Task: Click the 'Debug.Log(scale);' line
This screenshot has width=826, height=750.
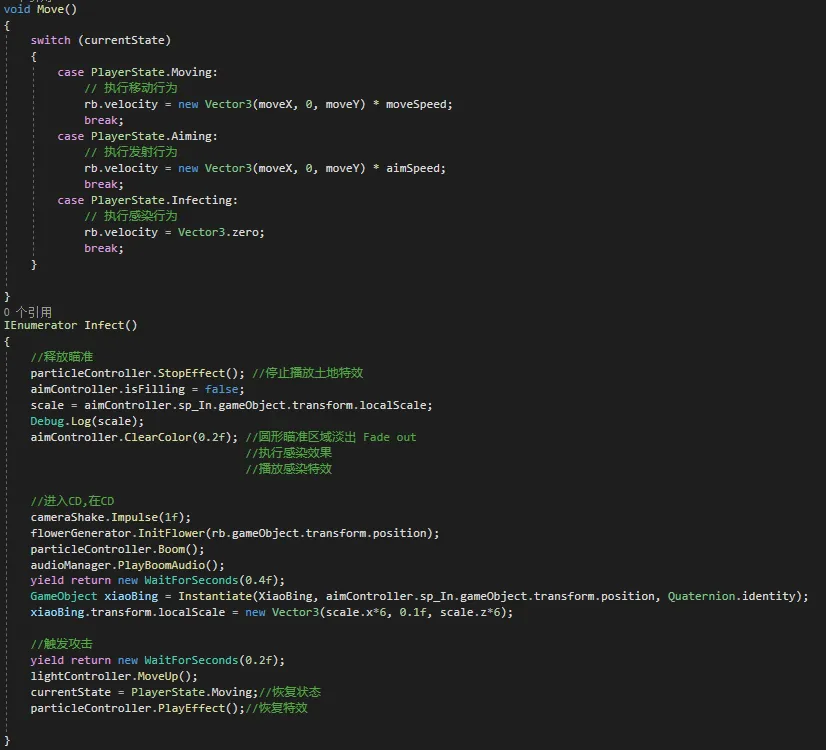Action: 87,421
